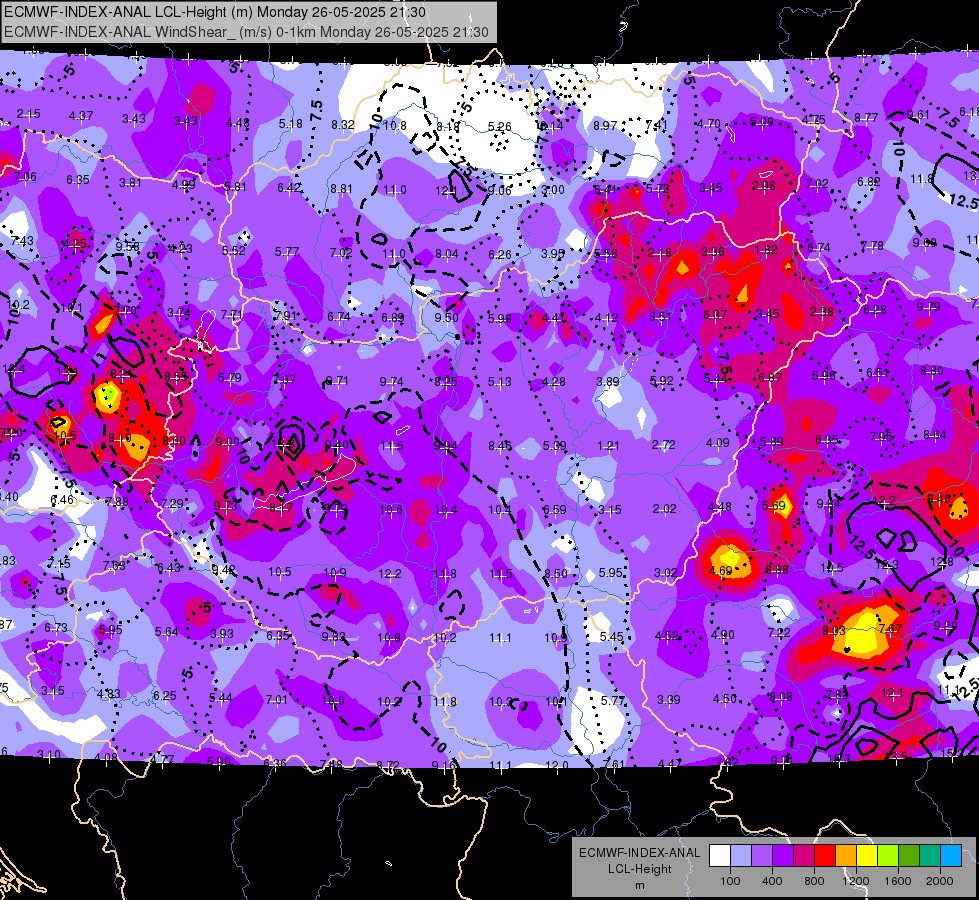Click the map value 4.09
This screenshot has height=900, width=979.
[x=717, y=443]
